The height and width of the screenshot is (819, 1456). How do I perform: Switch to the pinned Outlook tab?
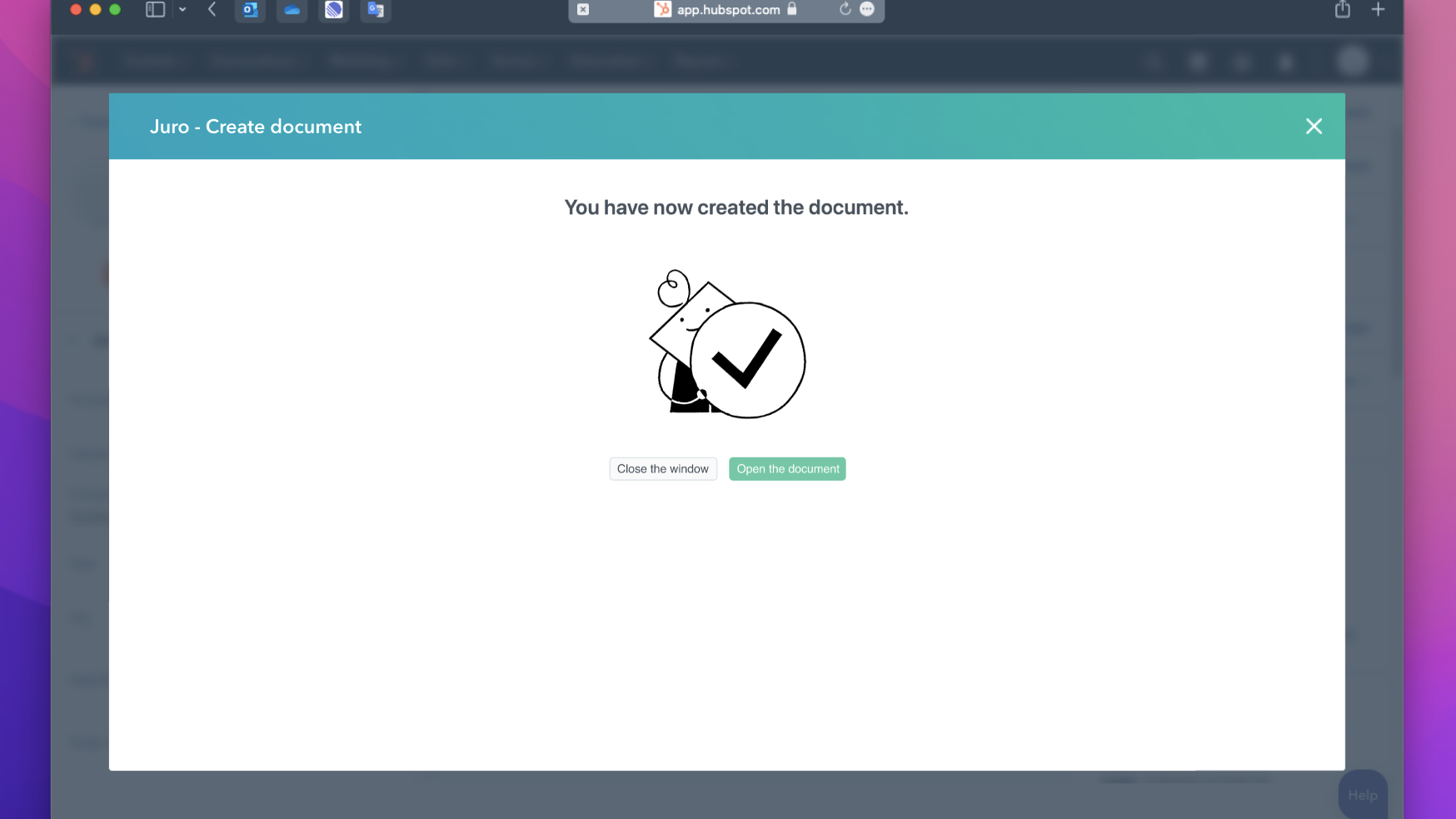click(x=250, y=10)
